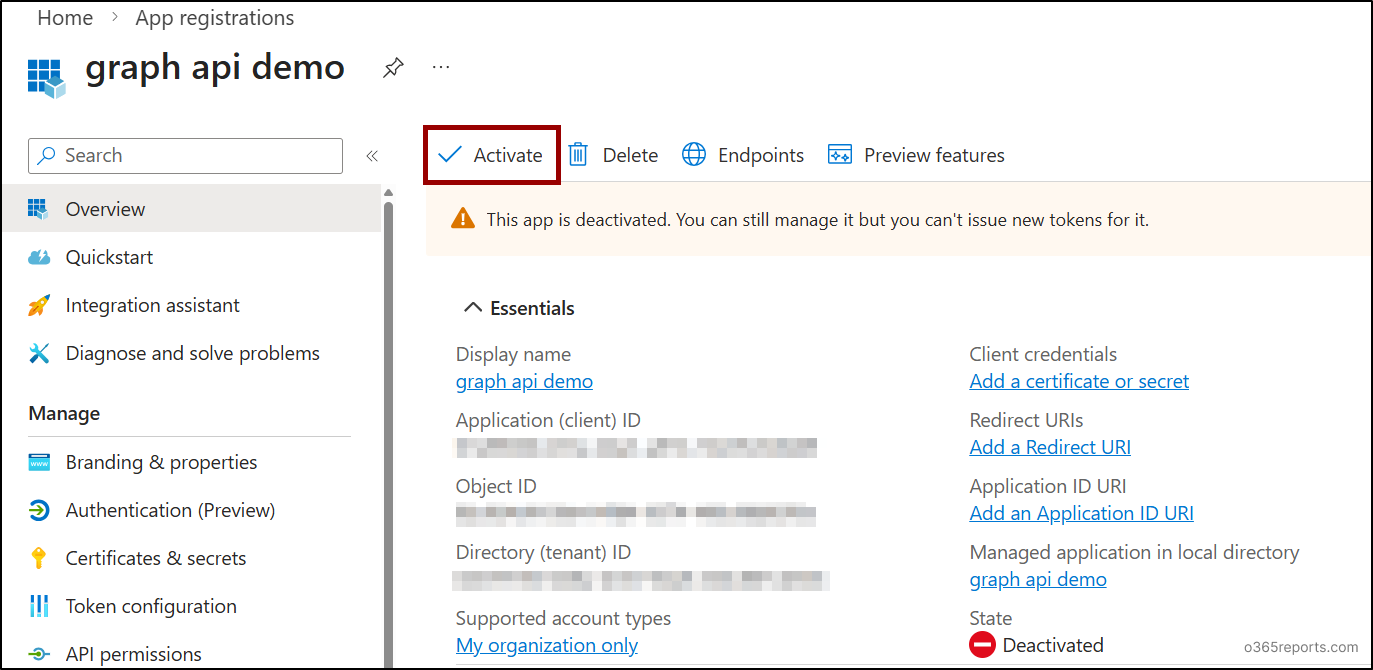The image size is (1373, 670).
Task: Click the Delete trash can icon
Action: 578,155
